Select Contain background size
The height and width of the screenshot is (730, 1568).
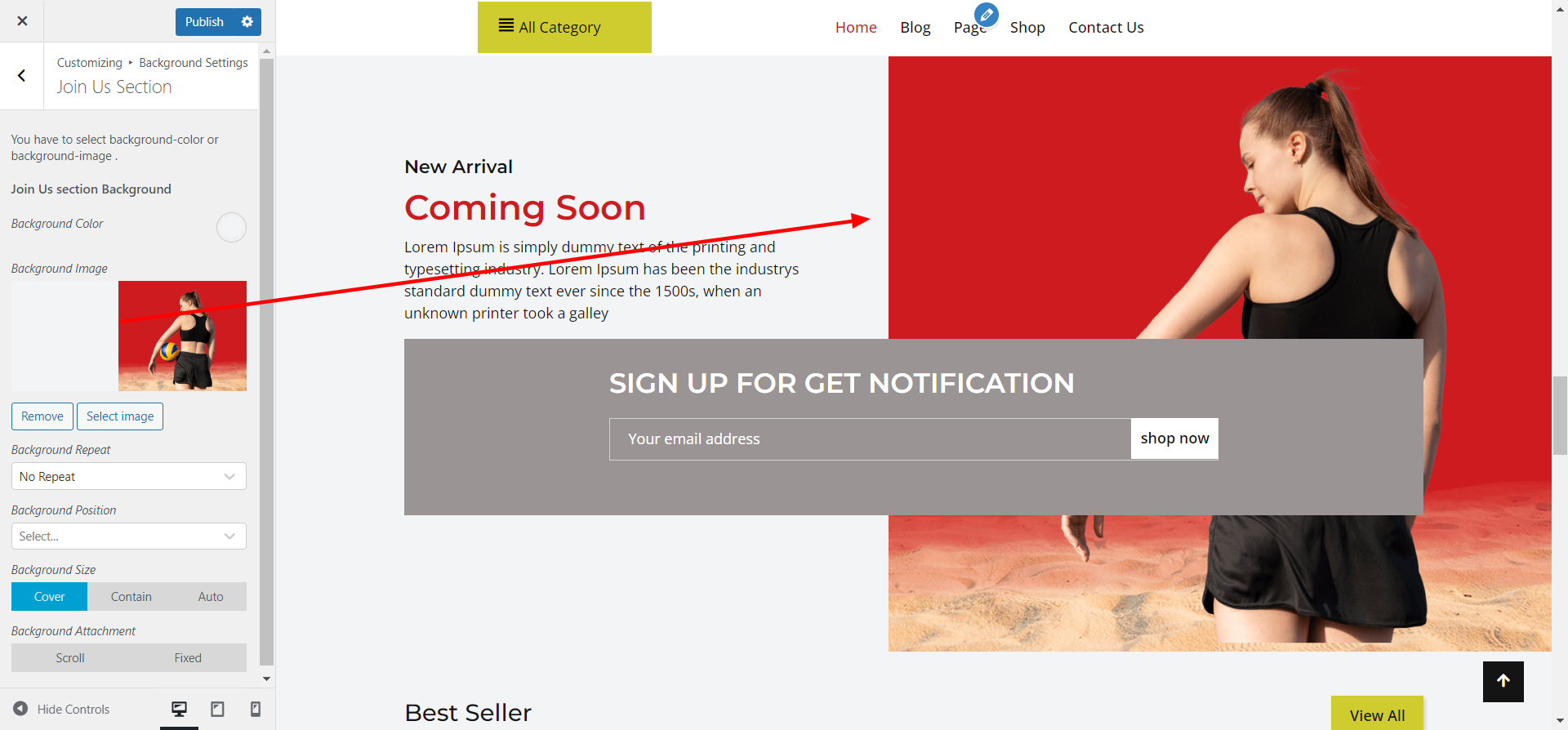pos(131,597)
